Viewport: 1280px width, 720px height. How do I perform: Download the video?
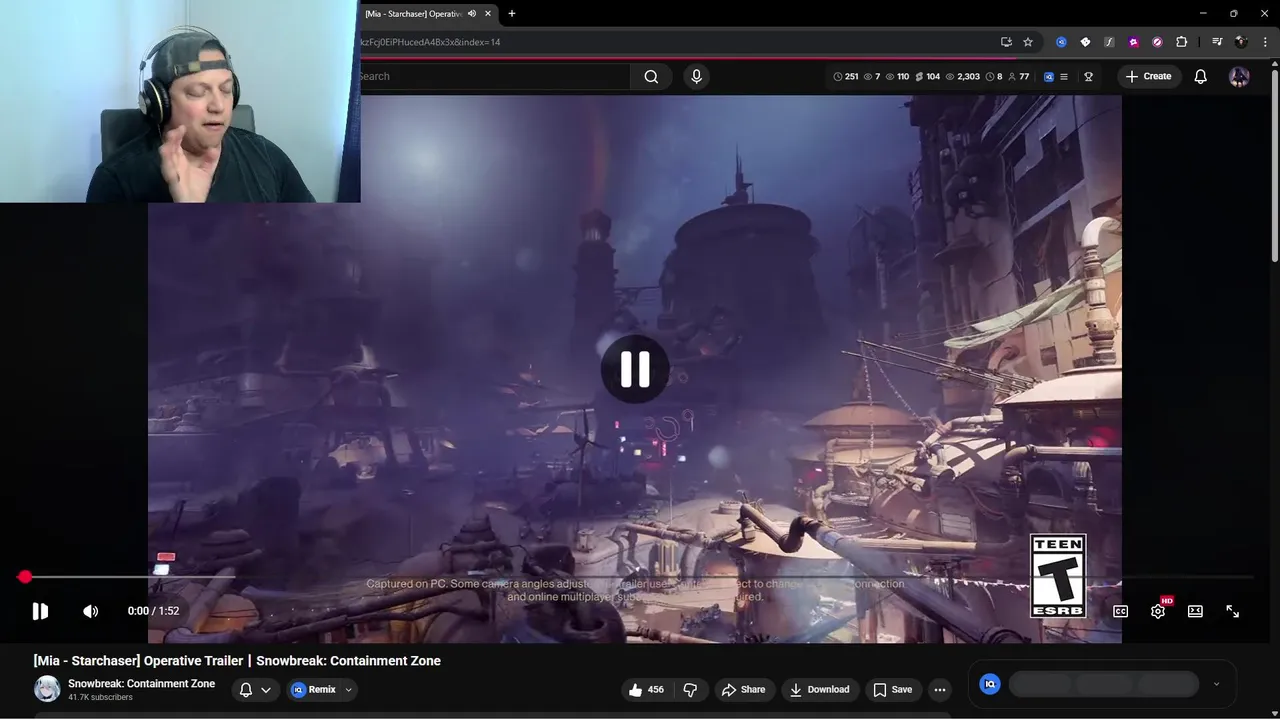819,690
